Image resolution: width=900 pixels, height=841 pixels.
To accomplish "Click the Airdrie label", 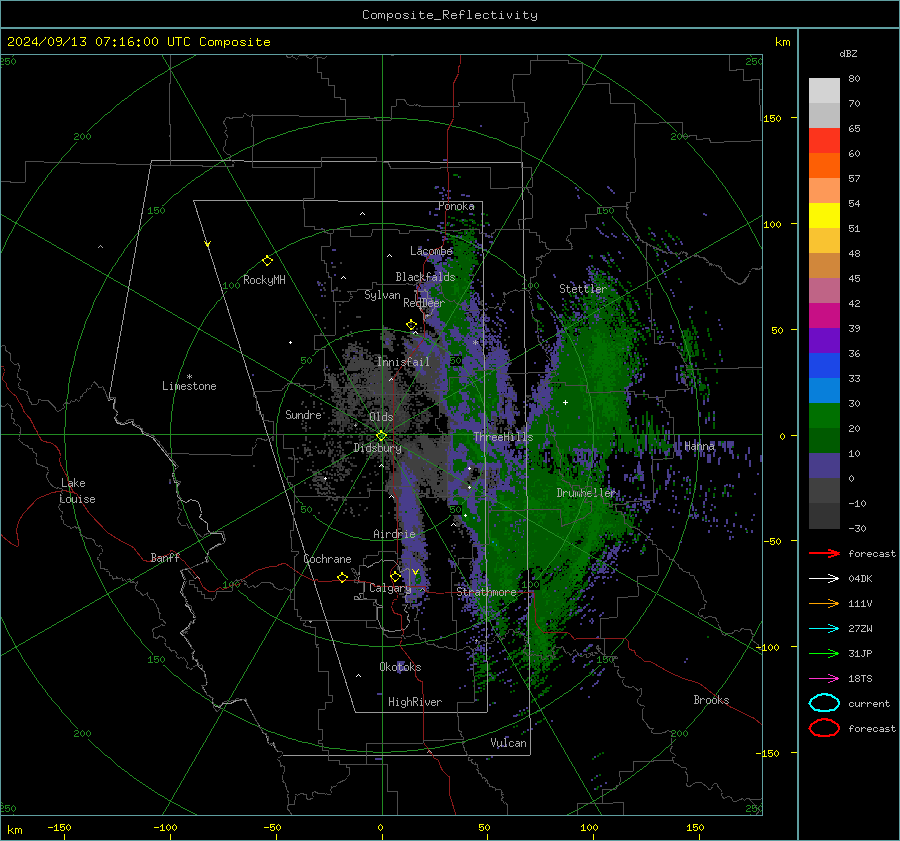I will [x=394, y=534].
